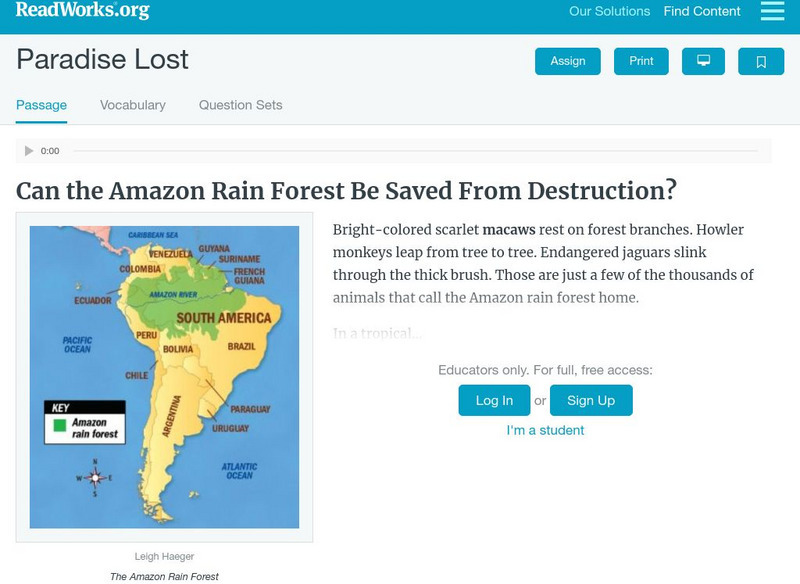Click the green Amazon rain forest key swatch

(61, 424)
